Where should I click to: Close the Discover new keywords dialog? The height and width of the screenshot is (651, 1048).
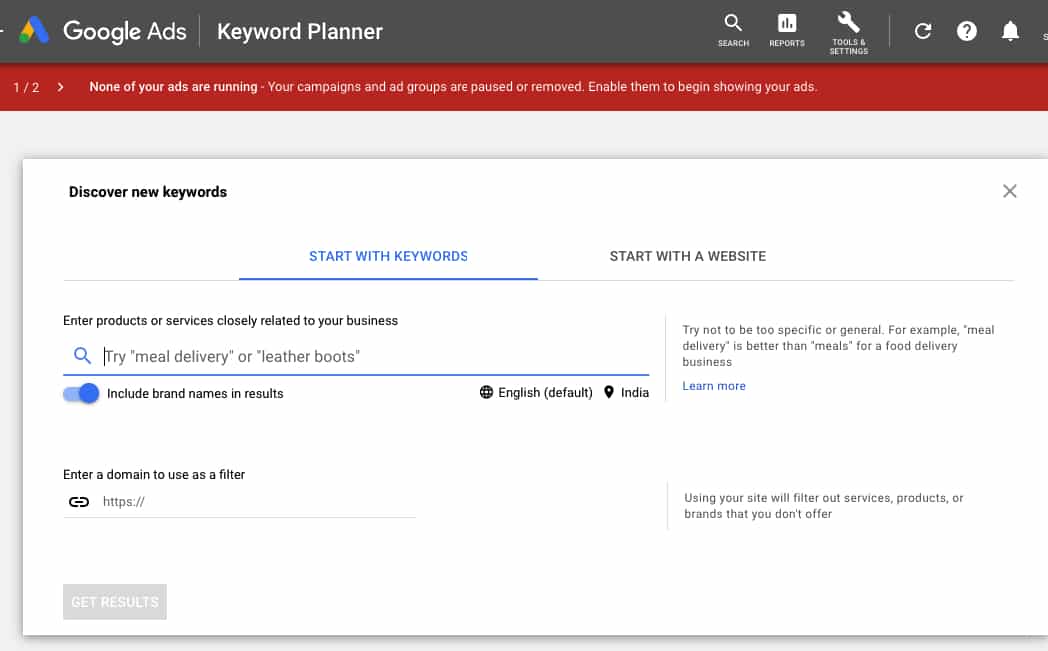(1009, 191)
